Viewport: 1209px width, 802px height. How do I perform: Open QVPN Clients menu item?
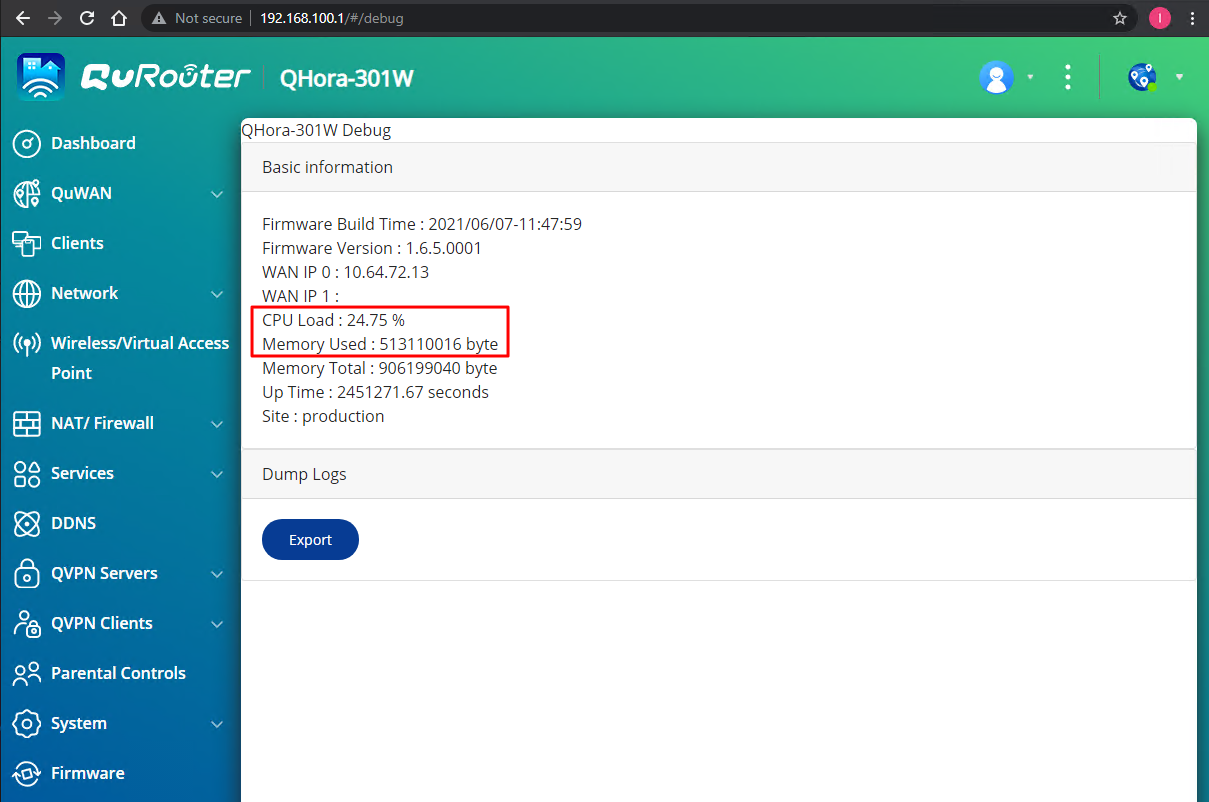pyautogui.click(x=102, y=623)
